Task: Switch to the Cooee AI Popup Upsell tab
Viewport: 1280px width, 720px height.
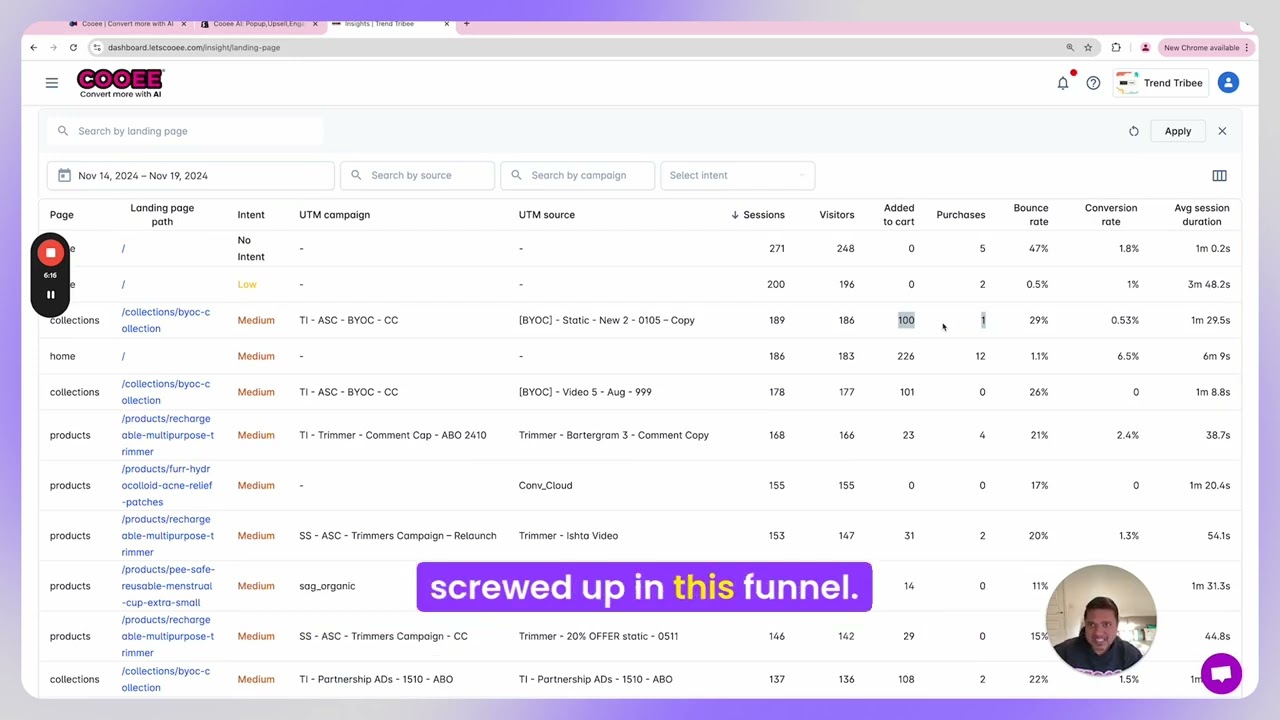Action: coord(259,23)
